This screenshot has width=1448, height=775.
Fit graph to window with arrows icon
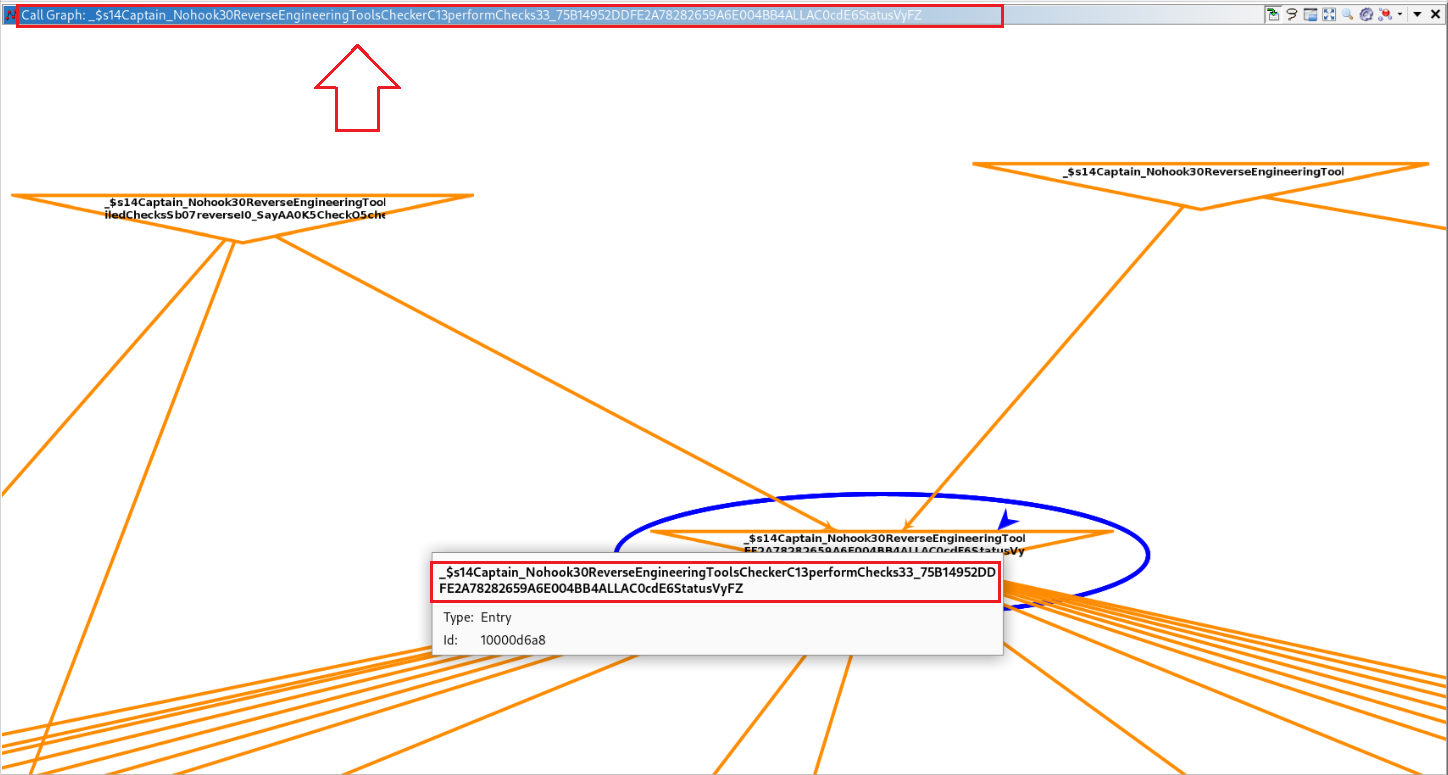1329,14
